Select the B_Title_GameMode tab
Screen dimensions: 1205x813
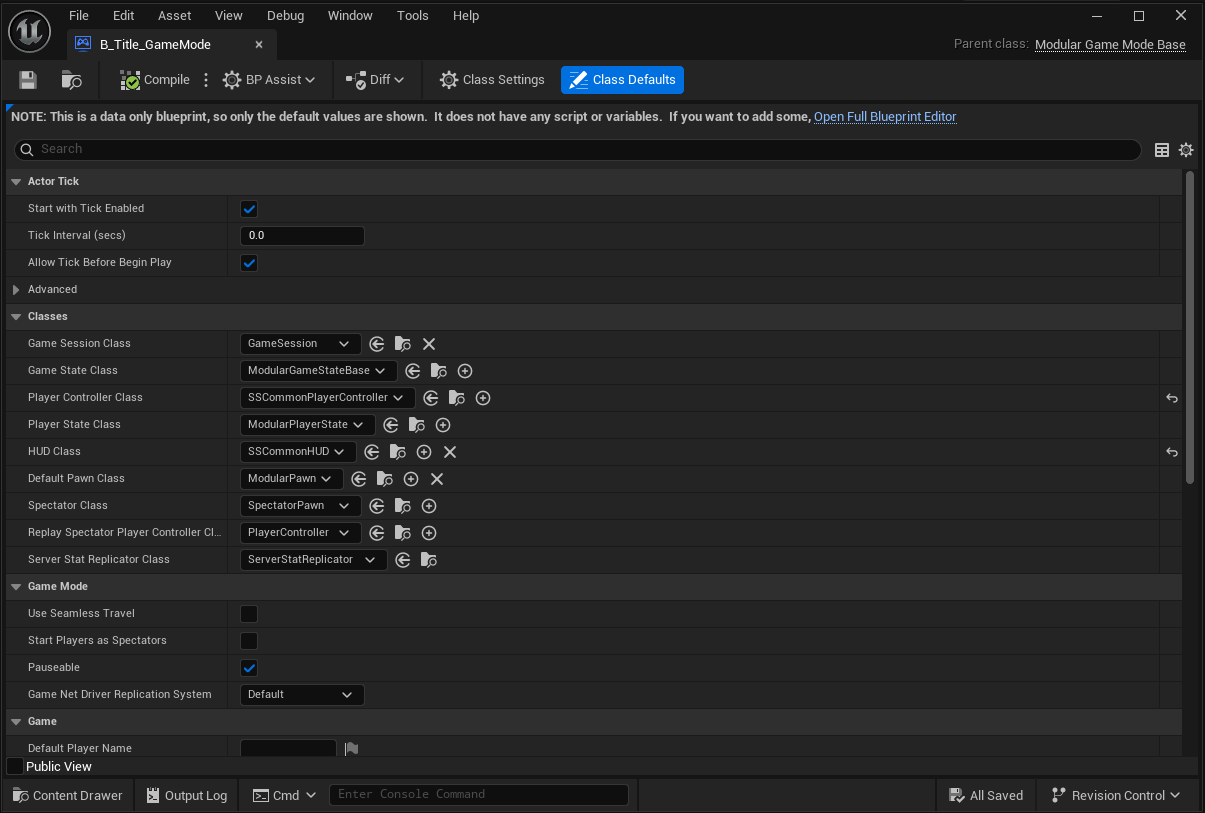155,44
